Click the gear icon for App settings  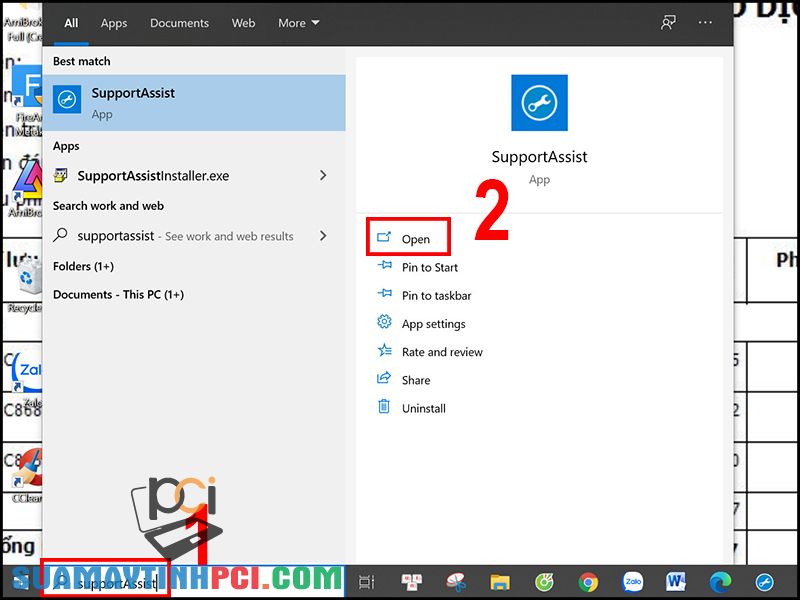tap(384, 322)
